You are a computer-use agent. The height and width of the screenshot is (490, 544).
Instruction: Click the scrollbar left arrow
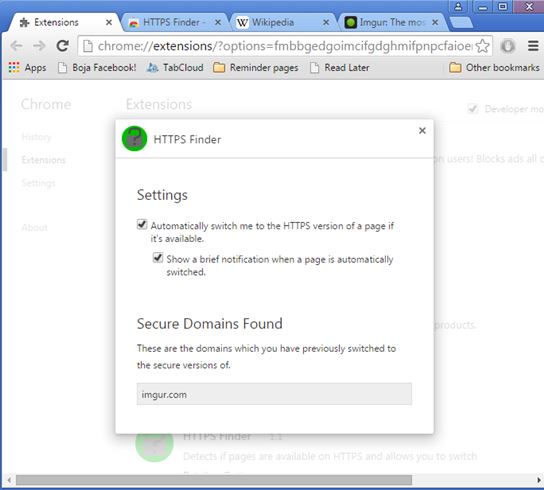pyautogui.click(x=9, y=480)
